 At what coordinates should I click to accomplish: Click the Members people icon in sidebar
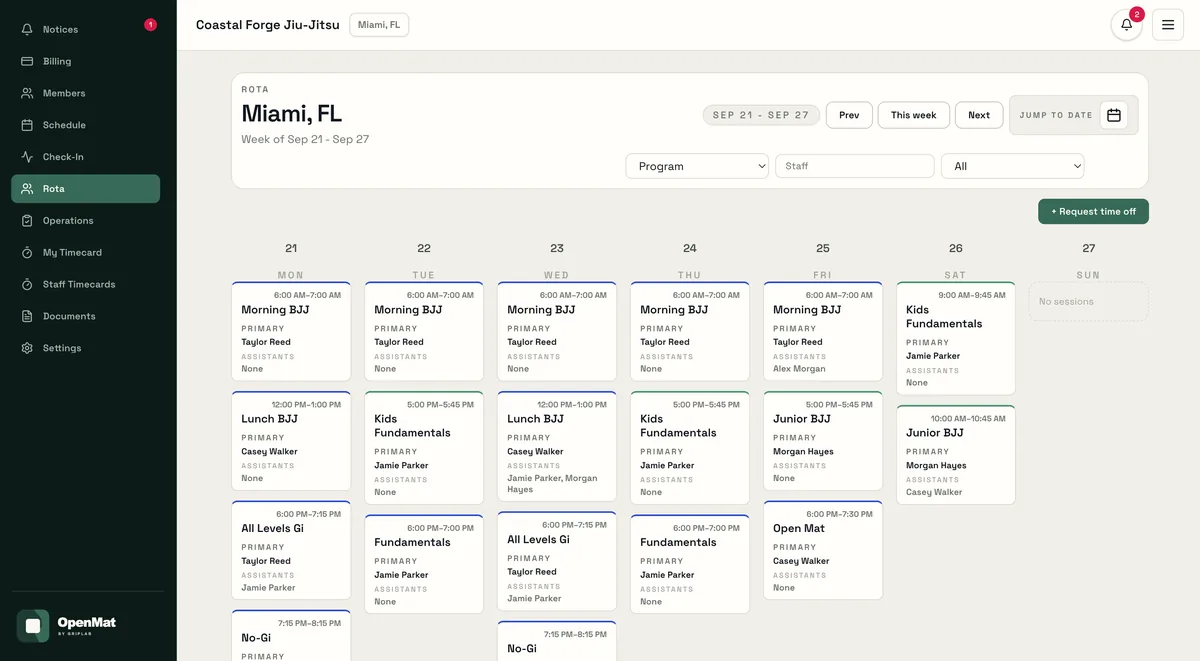[27, 93]
